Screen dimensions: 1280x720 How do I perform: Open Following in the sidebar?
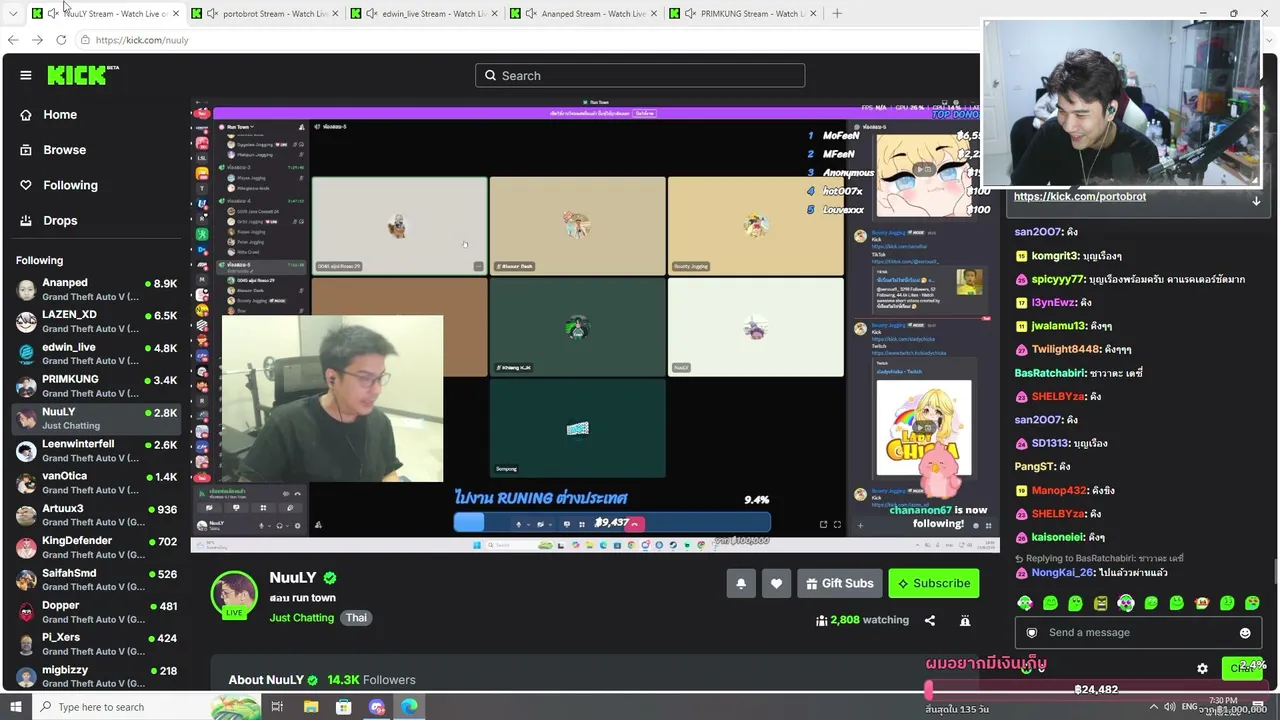pyautogui.click(x=70, y=185)
